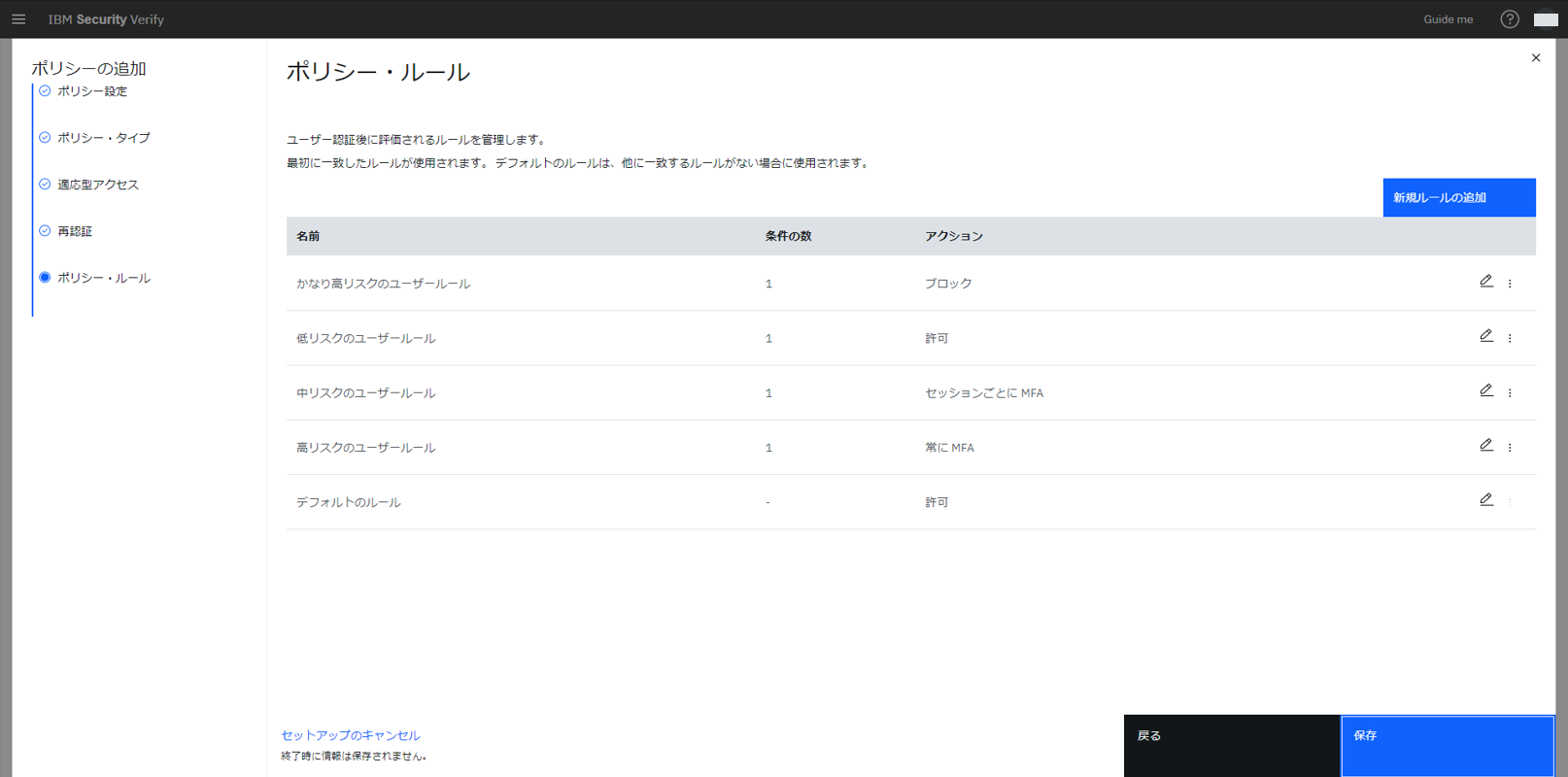Select row name デフォルトのルール

tap(348, 502)
